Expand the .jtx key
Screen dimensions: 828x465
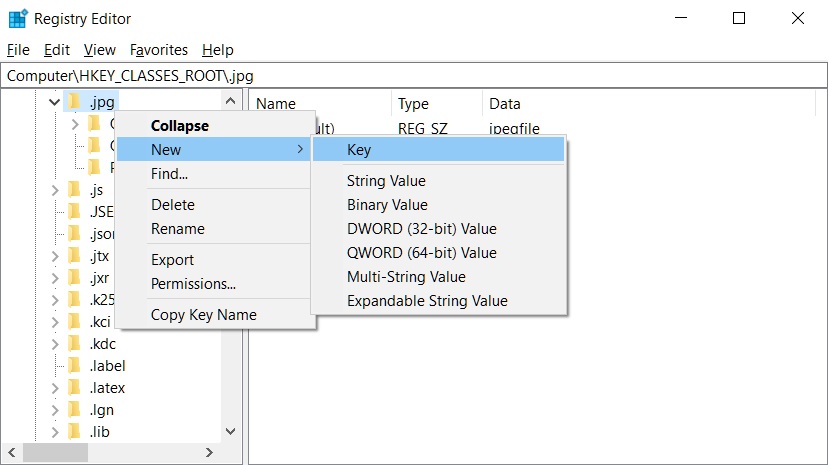point(55,257)
